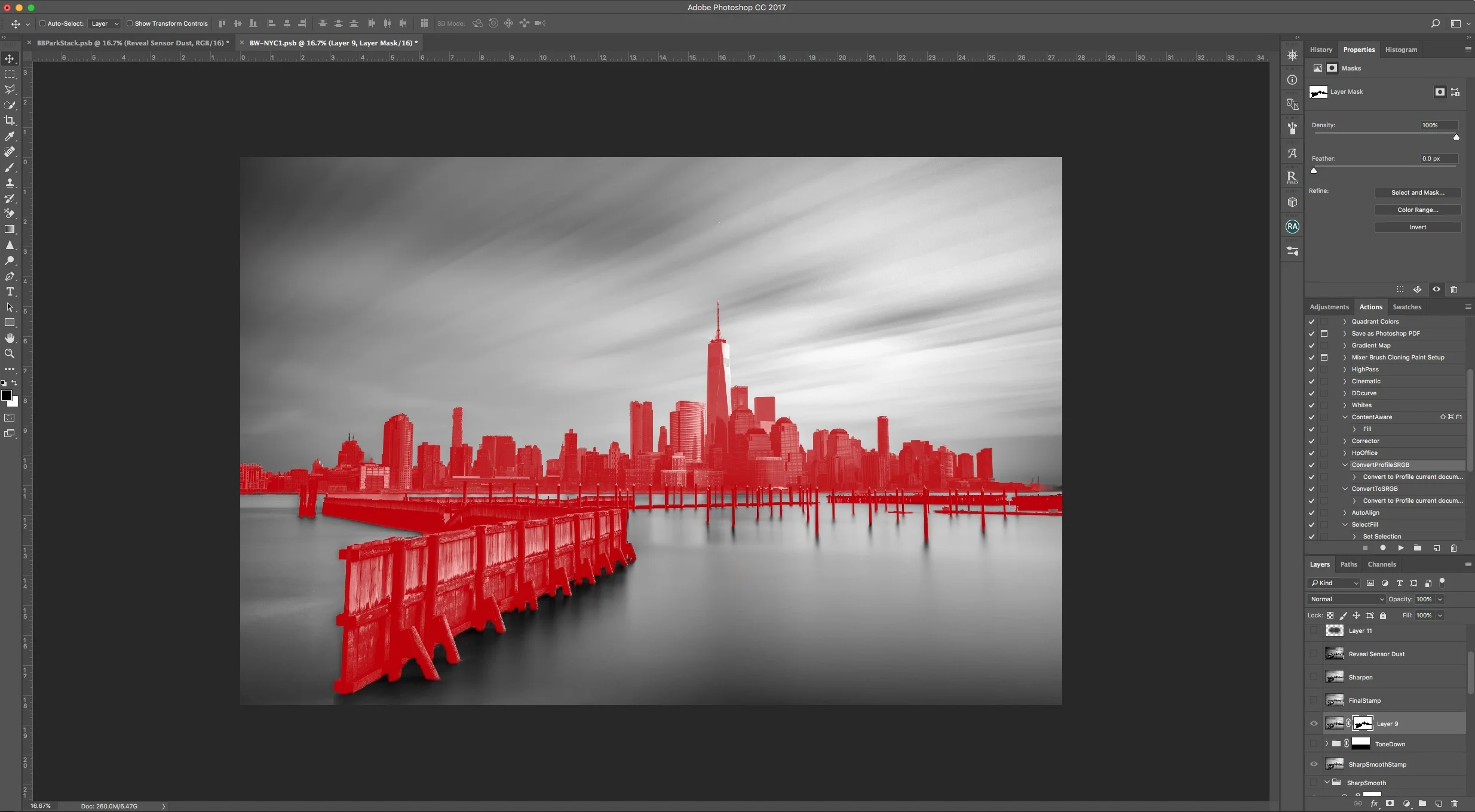Toggle checkmark for Quadrant Colors action
The width and height of the screenshot is (1475, 812).
click(x=1312, y=322)
